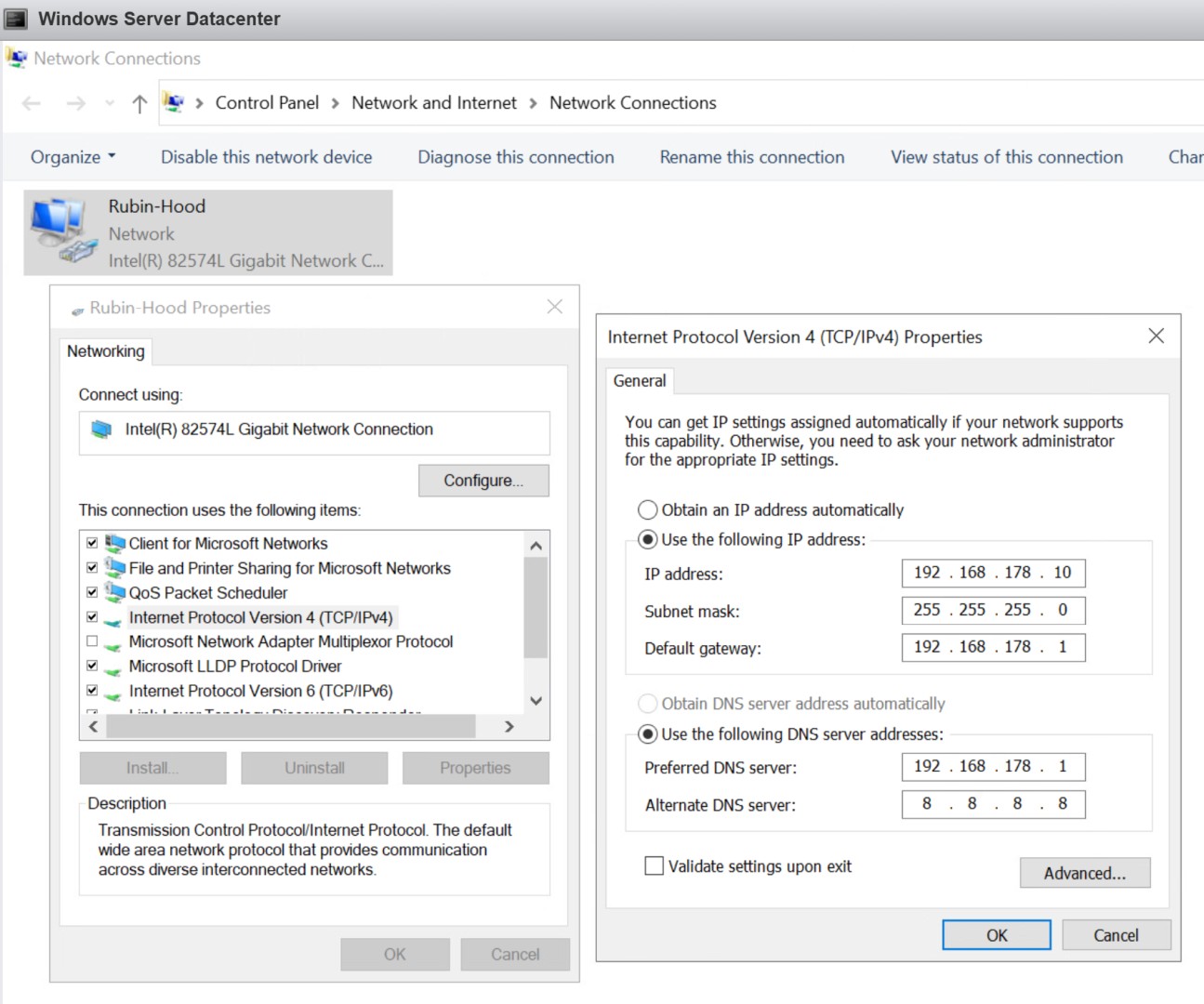The height and width of the screenshot is (1004, 1204).
Task: Click the Uninstall button
Action: click(x=314, y=768)
